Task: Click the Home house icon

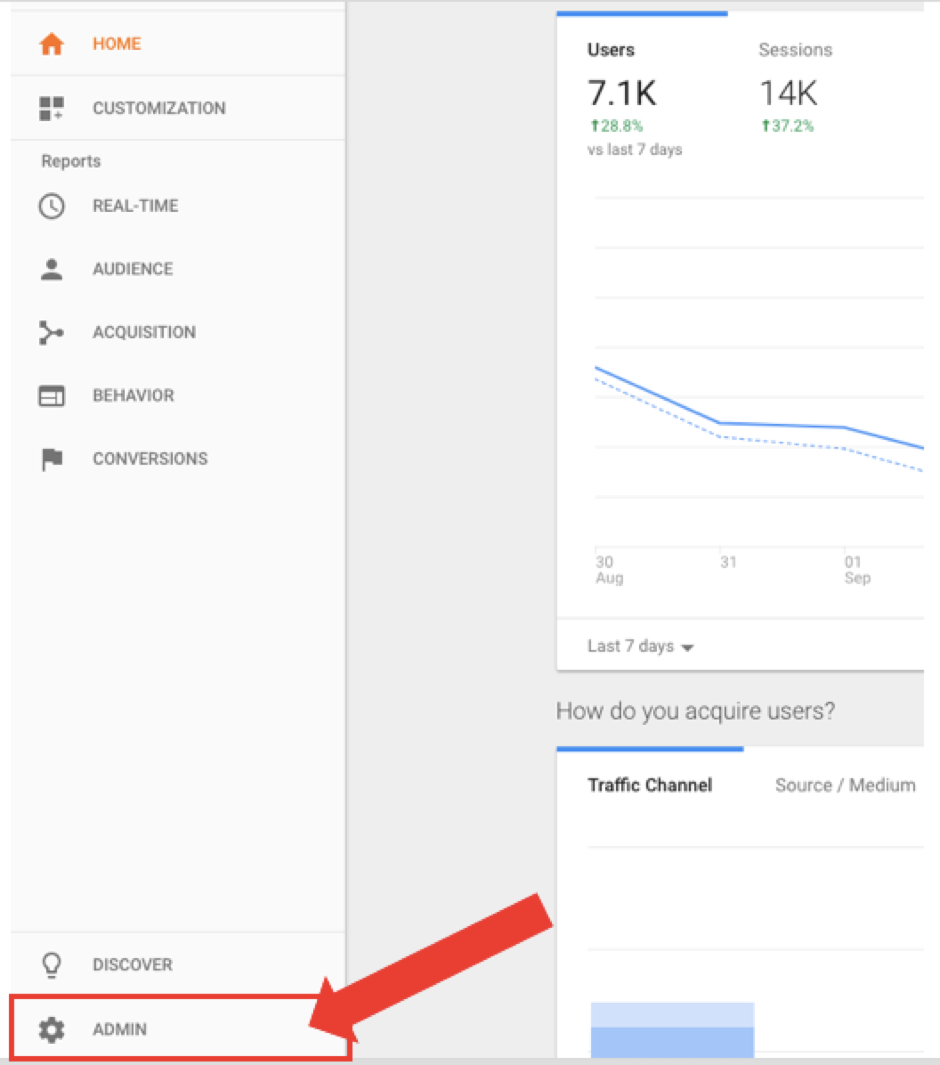Action: [51, 44]
